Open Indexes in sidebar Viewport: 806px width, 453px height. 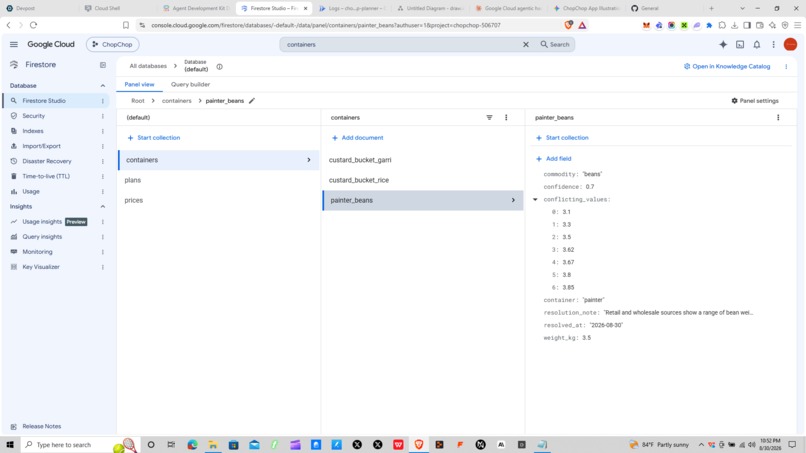pos(33,131)
